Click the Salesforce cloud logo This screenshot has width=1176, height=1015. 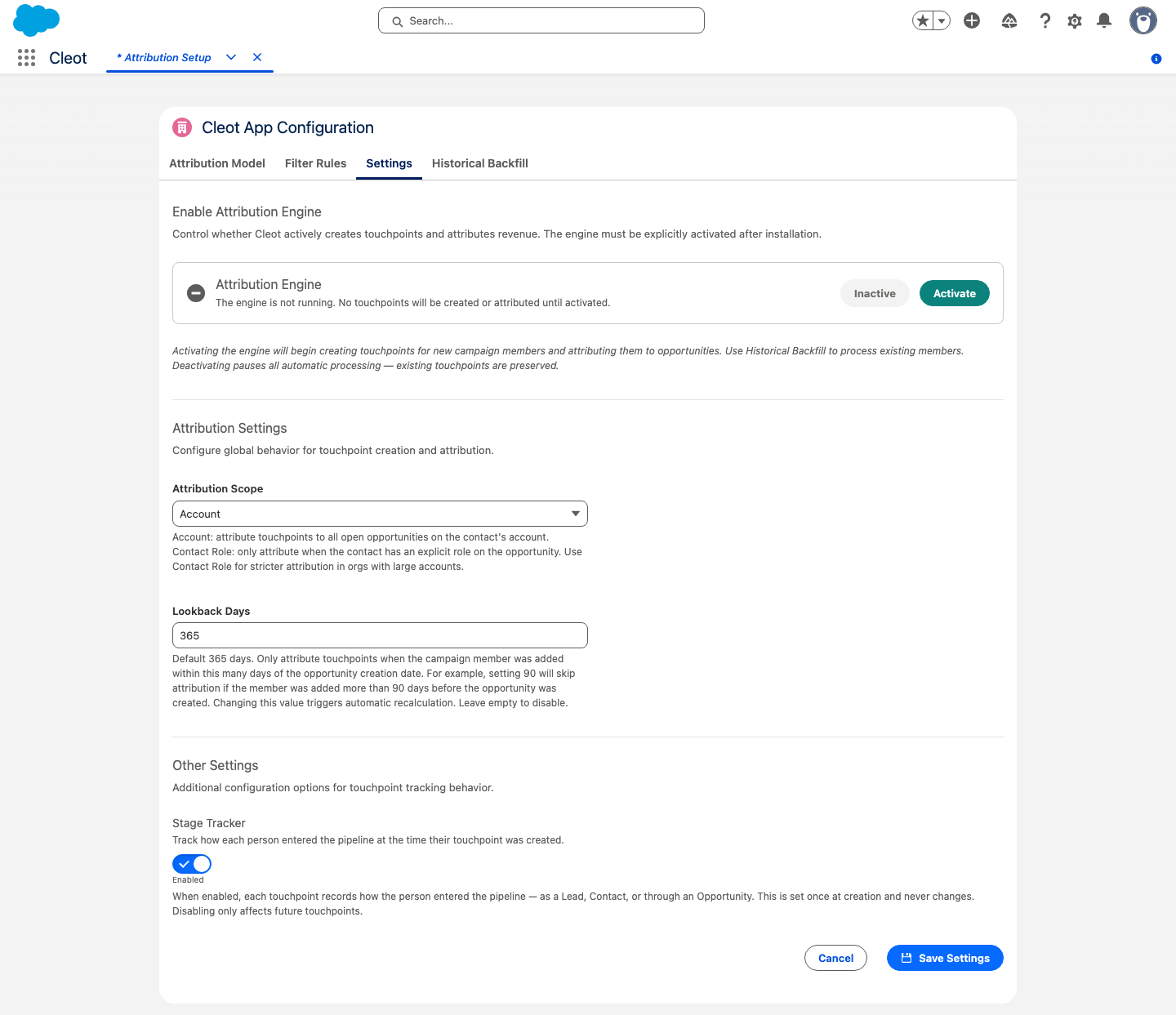point(37,20)
